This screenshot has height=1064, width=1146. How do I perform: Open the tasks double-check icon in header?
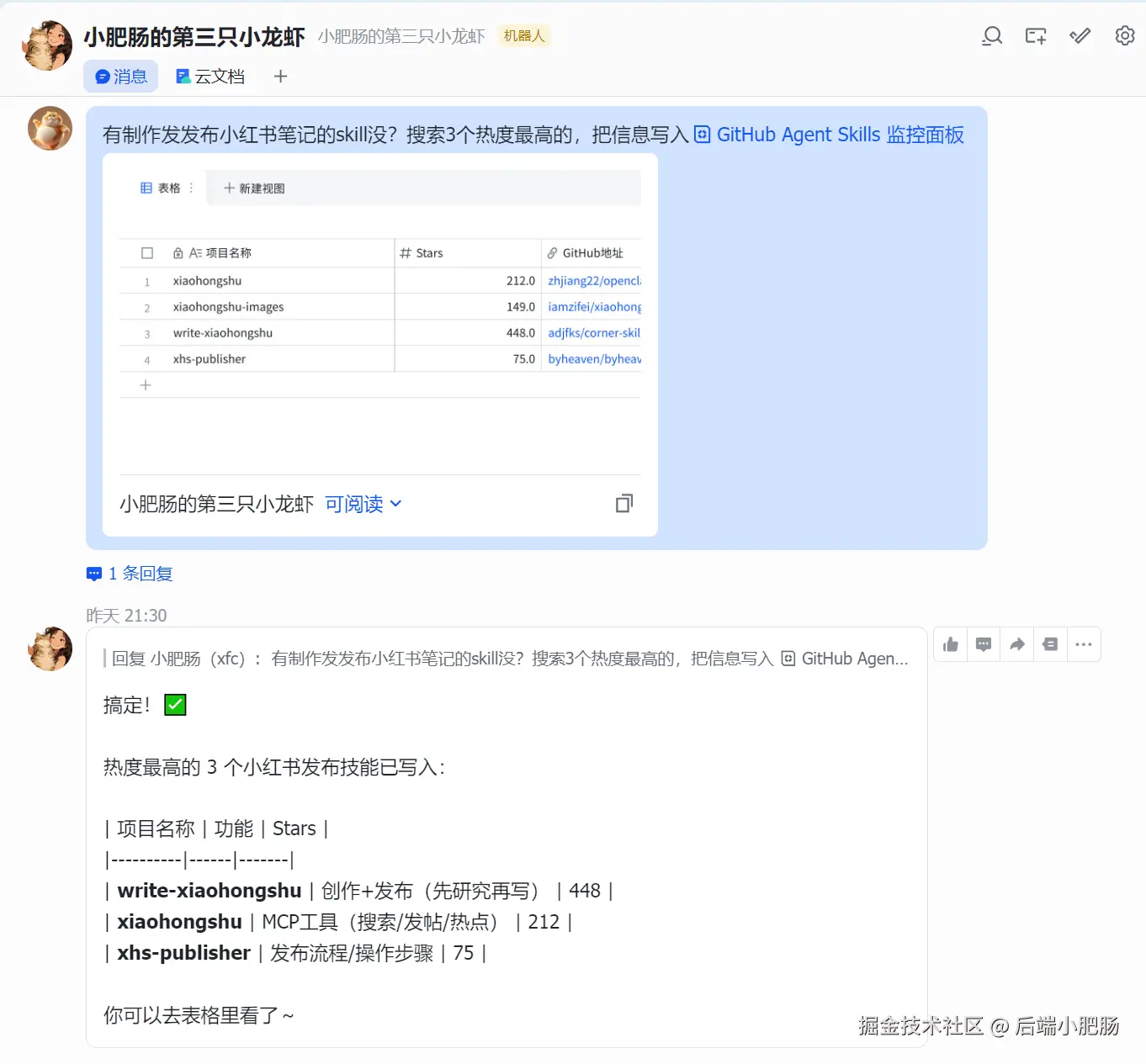point(1080,35)
